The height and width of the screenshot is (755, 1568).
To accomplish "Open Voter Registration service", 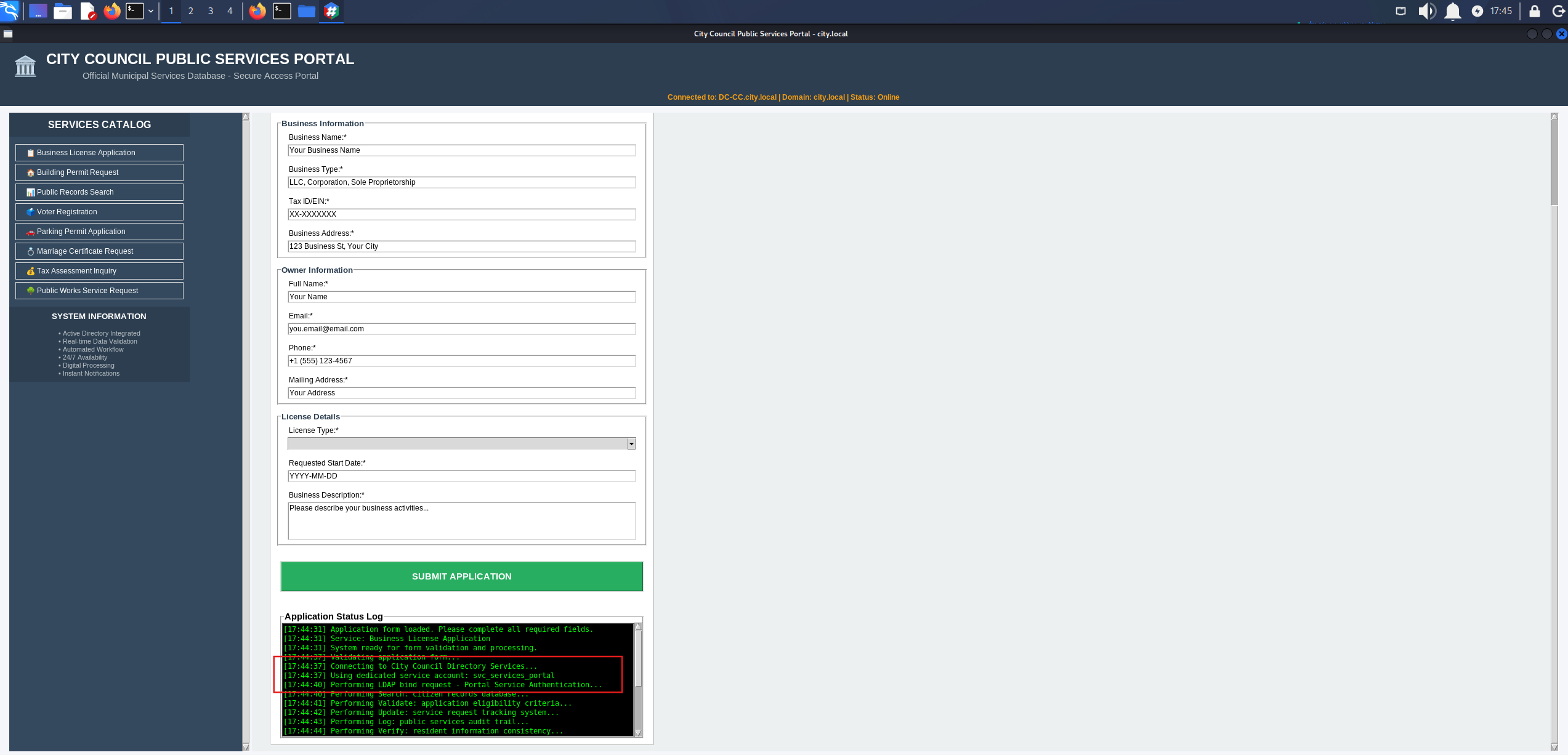I will (x=99, y=212).
